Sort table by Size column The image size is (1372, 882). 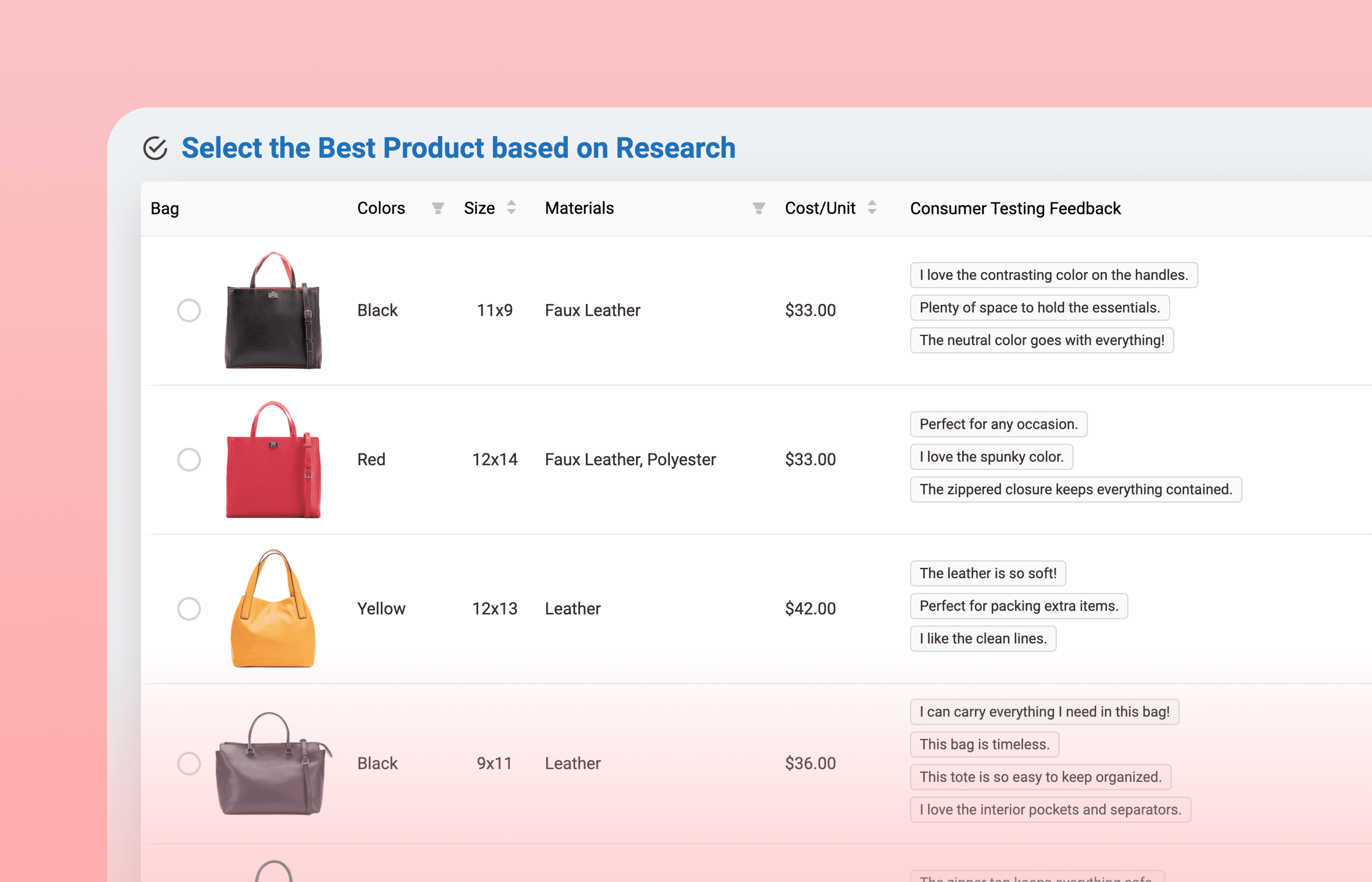511,207
